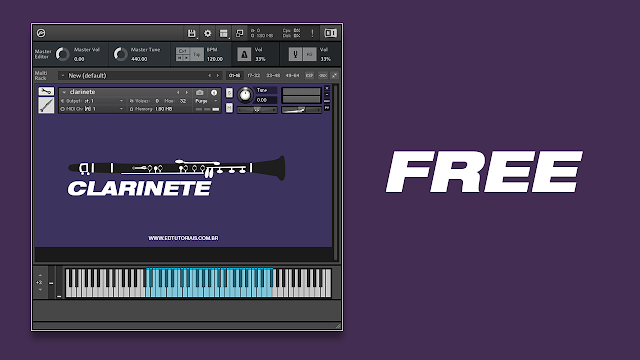The image size is (640, 360).
Task: Click the Master Vol knob
Action: [x=62, y=54]
